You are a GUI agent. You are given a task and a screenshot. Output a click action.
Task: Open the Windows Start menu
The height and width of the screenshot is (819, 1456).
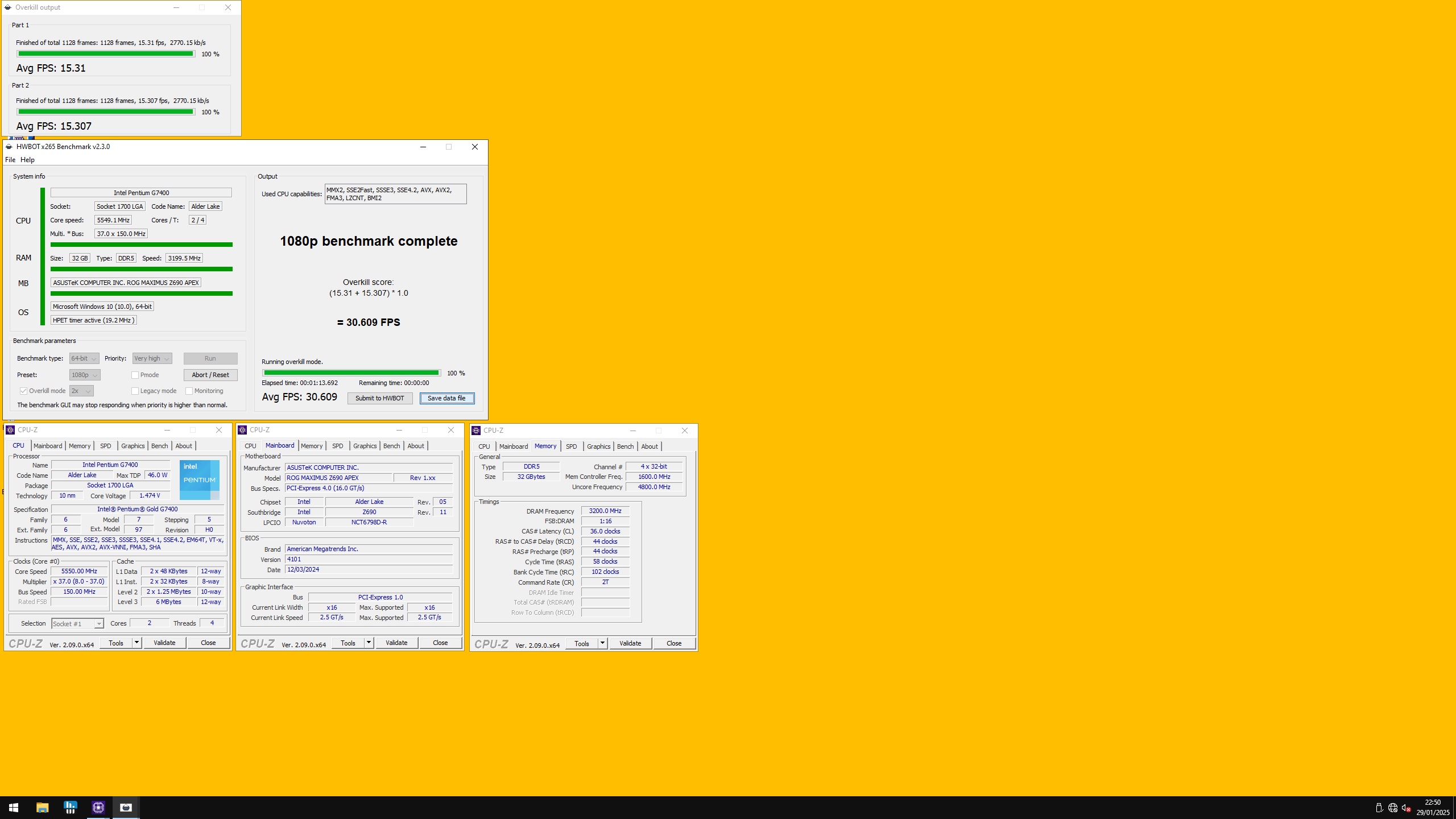[14, 807]
